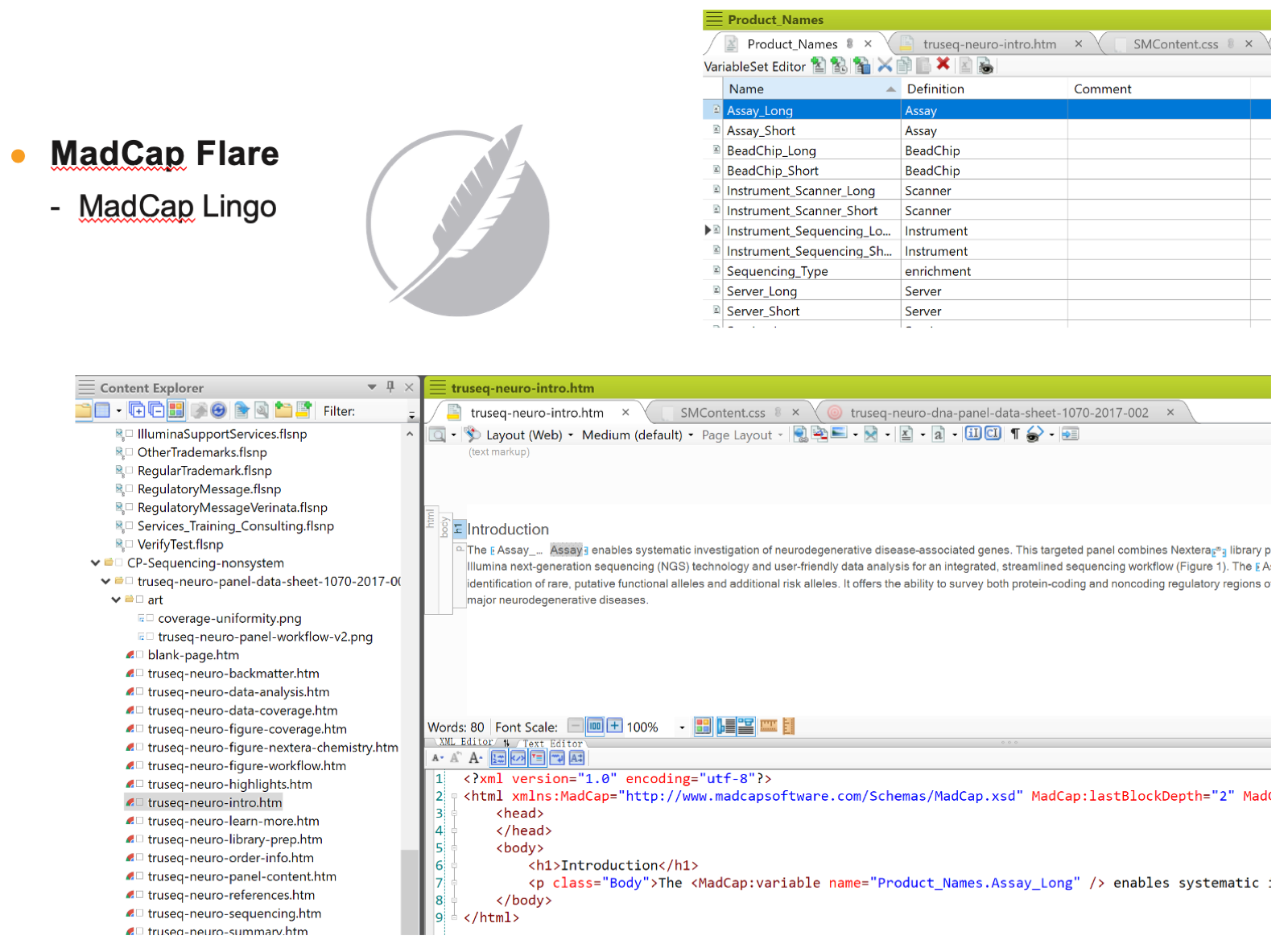The image size is (1288, 948).
Task: Click the enlarge font A icon in Text Editor
Action: 475,757
